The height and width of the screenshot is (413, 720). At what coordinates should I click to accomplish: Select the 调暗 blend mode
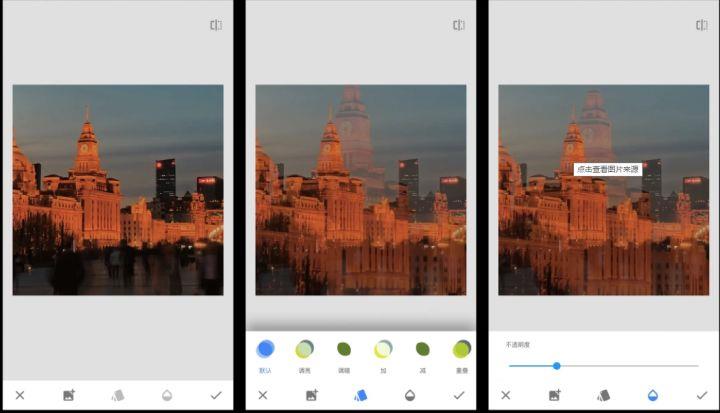(344, 349)
